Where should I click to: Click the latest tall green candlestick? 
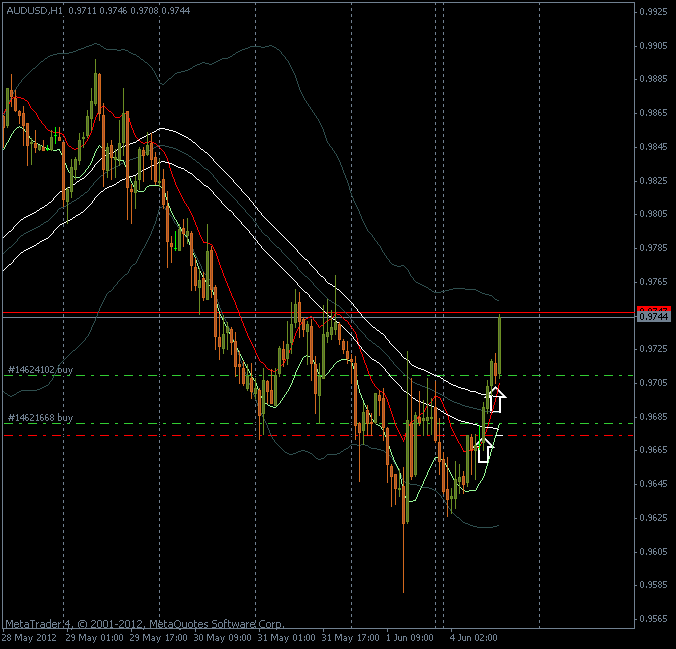[500, 345]
